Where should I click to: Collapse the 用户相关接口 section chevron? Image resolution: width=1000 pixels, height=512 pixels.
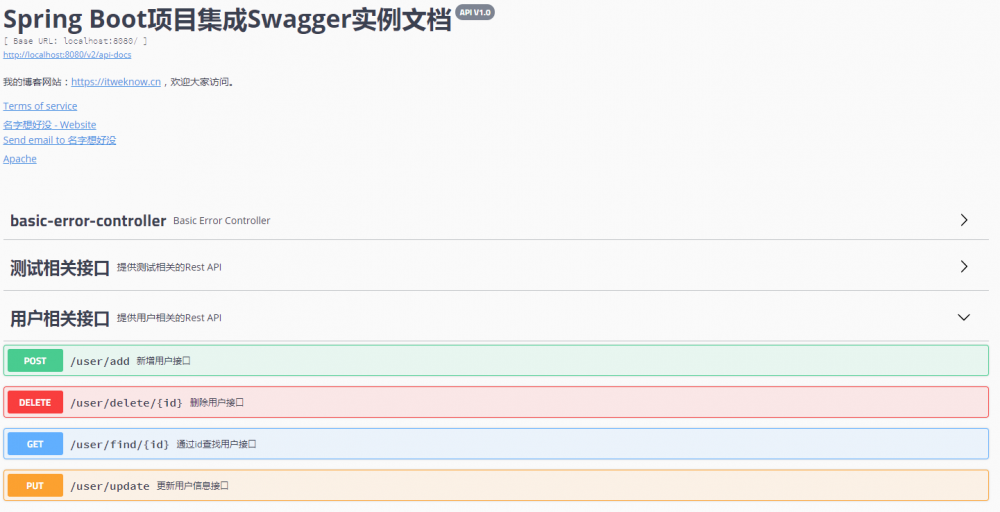click(964, 317)
